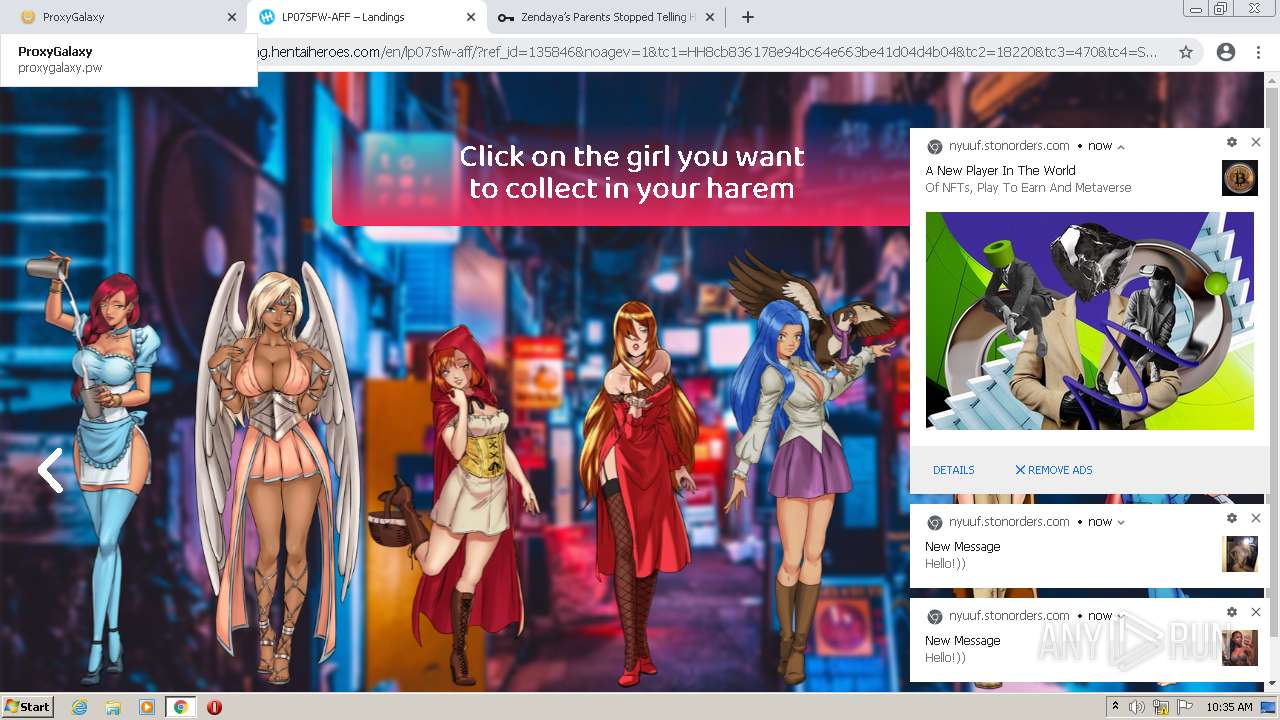The width and height of the screenshot is (1280, 720).
Task: Launch Internet Explorer from the taskbar
Action: (x=79, y=707)
